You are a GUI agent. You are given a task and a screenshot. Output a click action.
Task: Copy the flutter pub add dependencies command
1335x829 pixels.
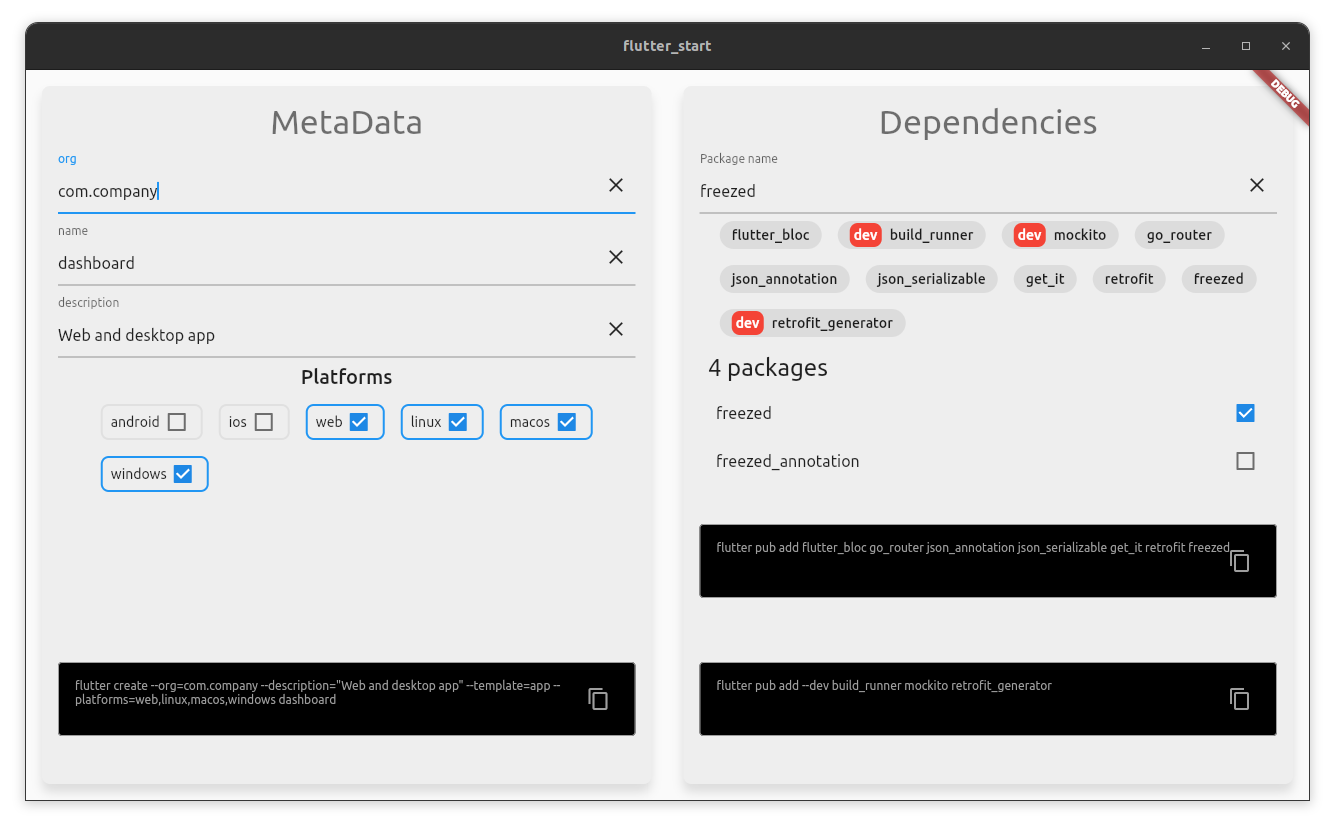click(1239, 561)
